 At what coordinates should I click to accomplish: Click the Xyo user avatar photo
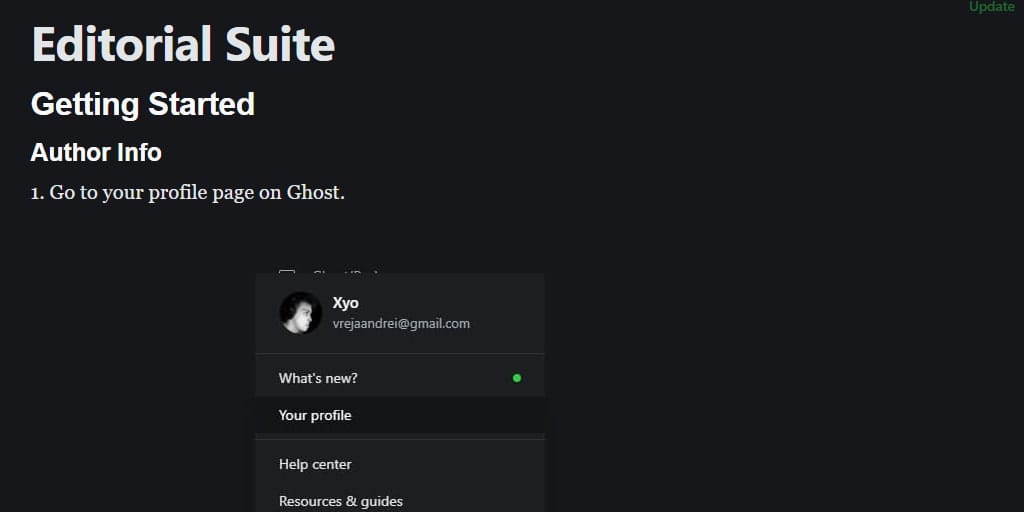pos(300,313)
